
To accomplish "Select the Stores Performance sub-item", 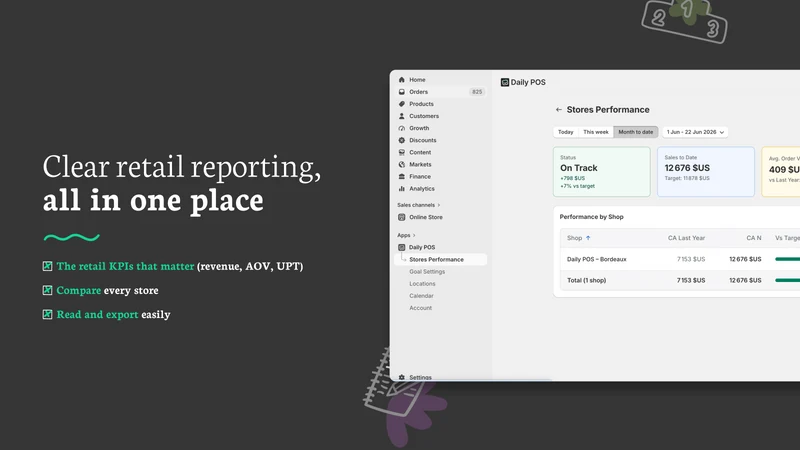I will coord(441,259).
